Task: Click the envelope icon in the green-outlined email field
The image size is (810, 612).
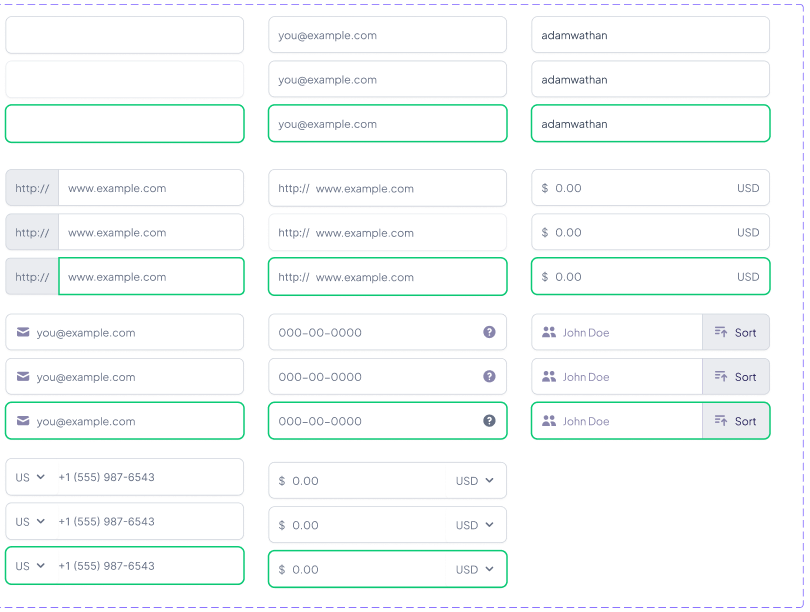Action: point(23,421)
